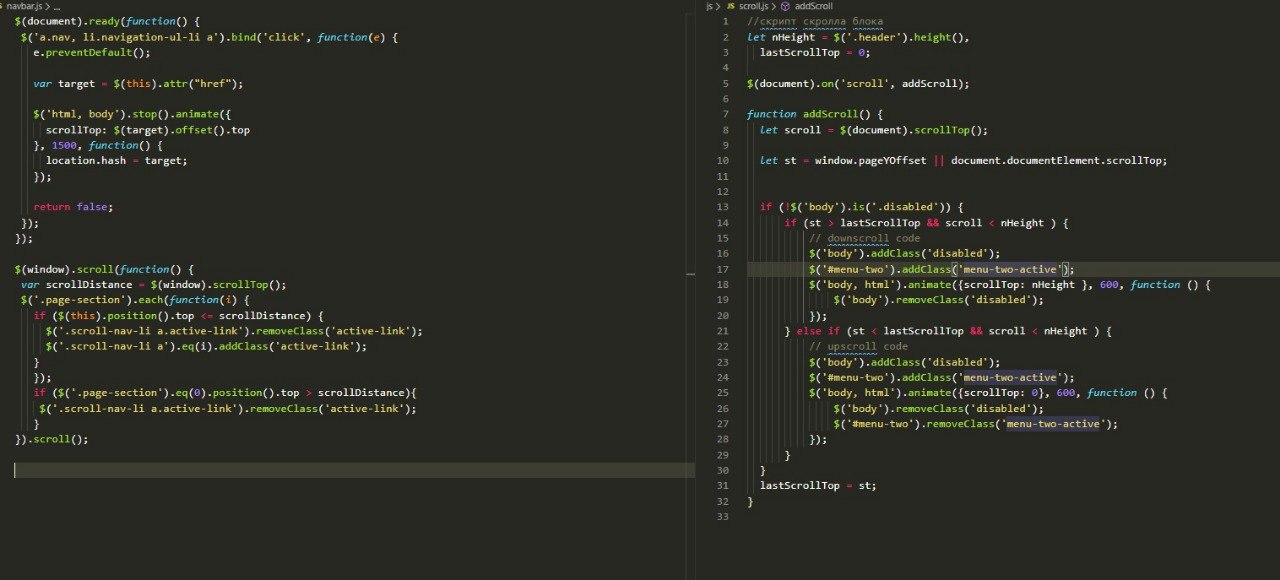Click the '// upscroll code' comment
The width and height of the screenshot is (1280, 580).
coord(858,346)
